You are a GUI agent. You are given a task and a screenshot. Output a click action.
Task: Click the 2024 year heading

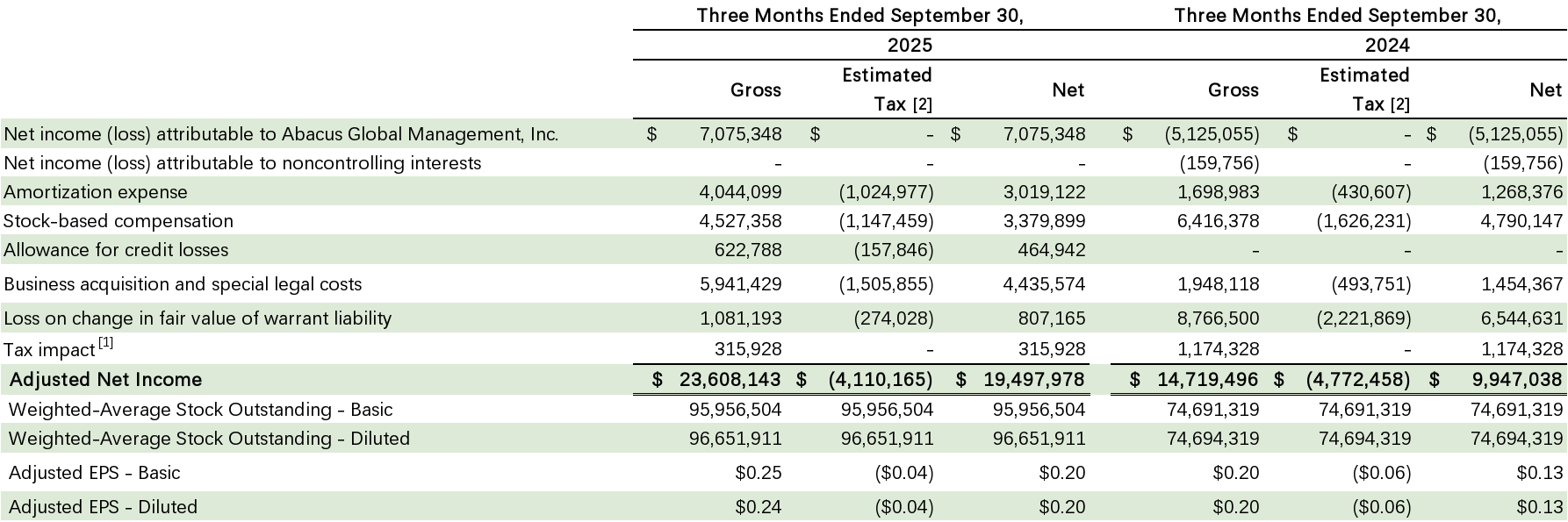(x=1387, y=46)
